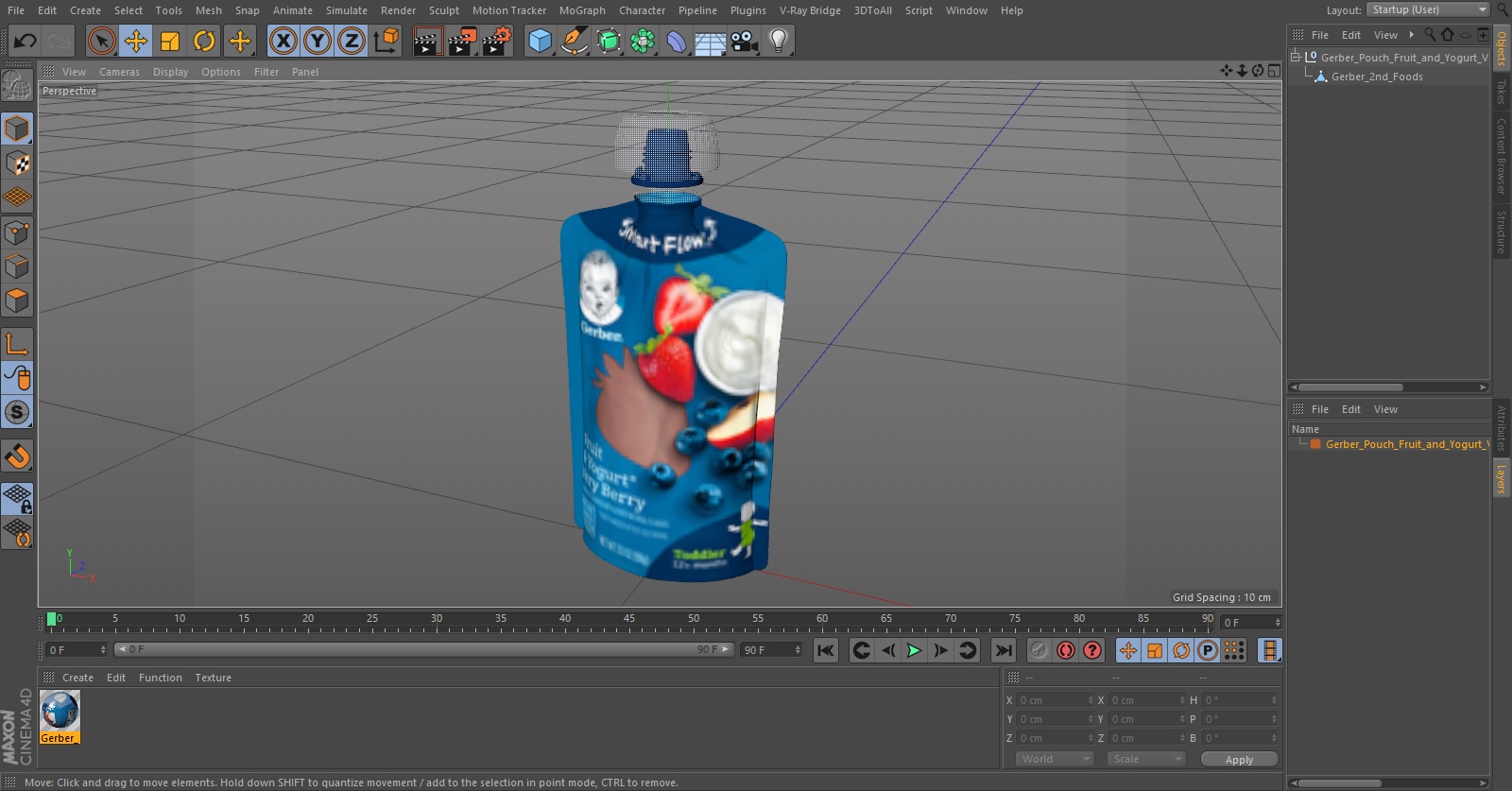Enable Polygons mode
Image resolution: width=1512 pixels, height=791 pixels.
pyautogui.click(x=17, y=301)
